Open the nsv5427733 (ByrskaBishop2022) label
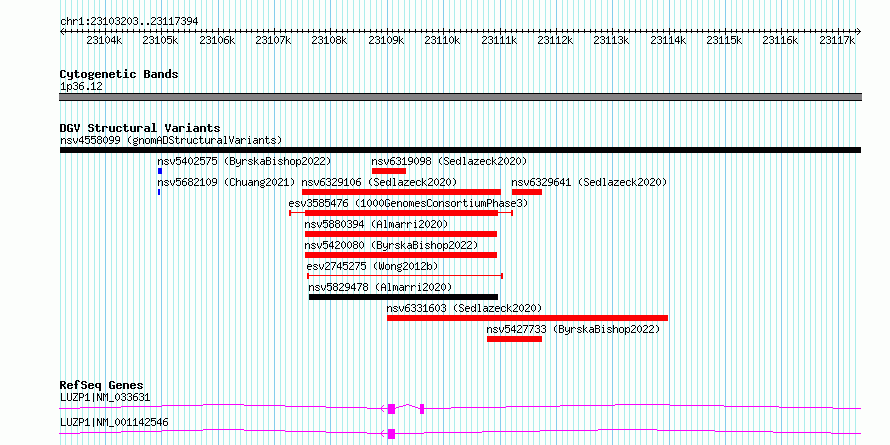Image resolution: width=890 pixels, height=445 pixels. (x=573, y=329)
